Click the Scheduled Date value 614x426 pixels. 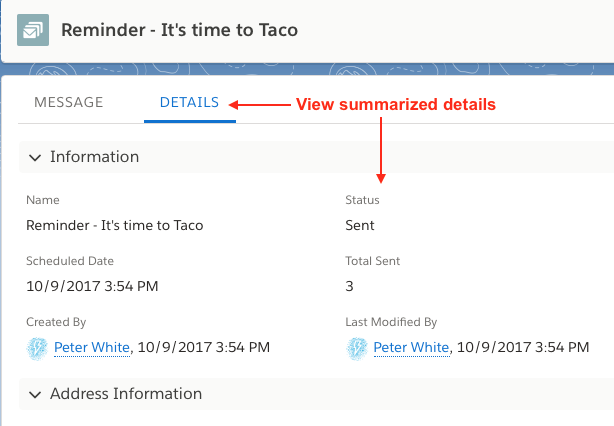92,286
